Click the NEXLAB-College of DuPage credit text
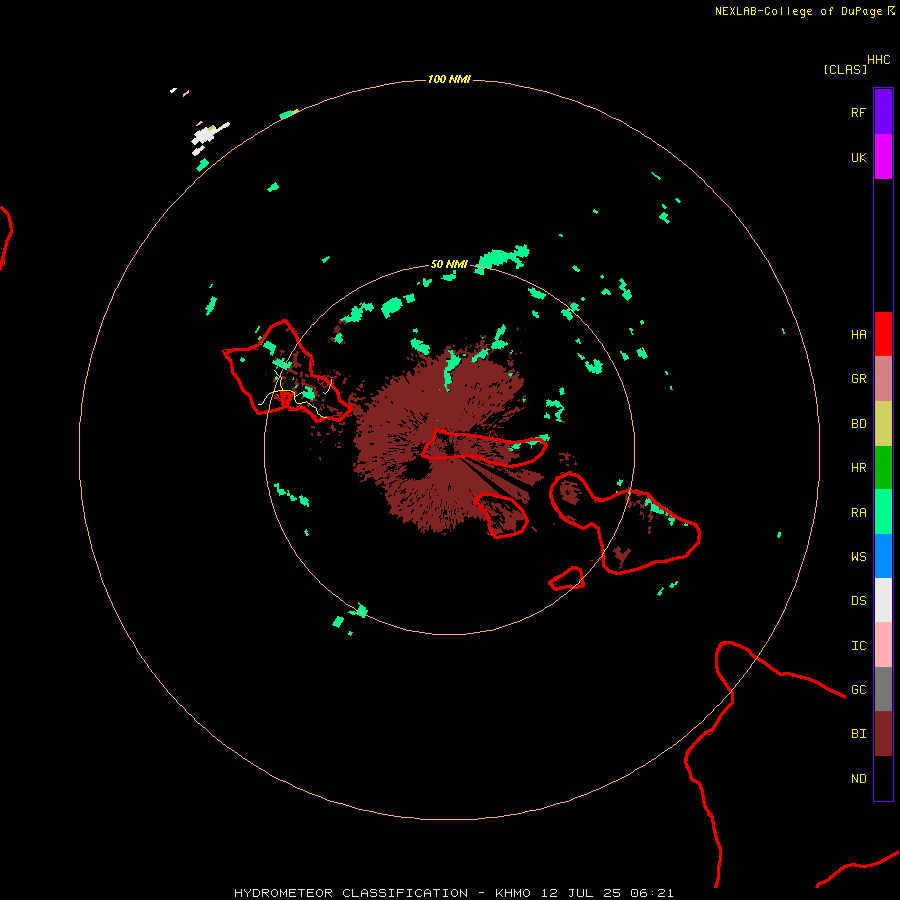 (798, 11)
